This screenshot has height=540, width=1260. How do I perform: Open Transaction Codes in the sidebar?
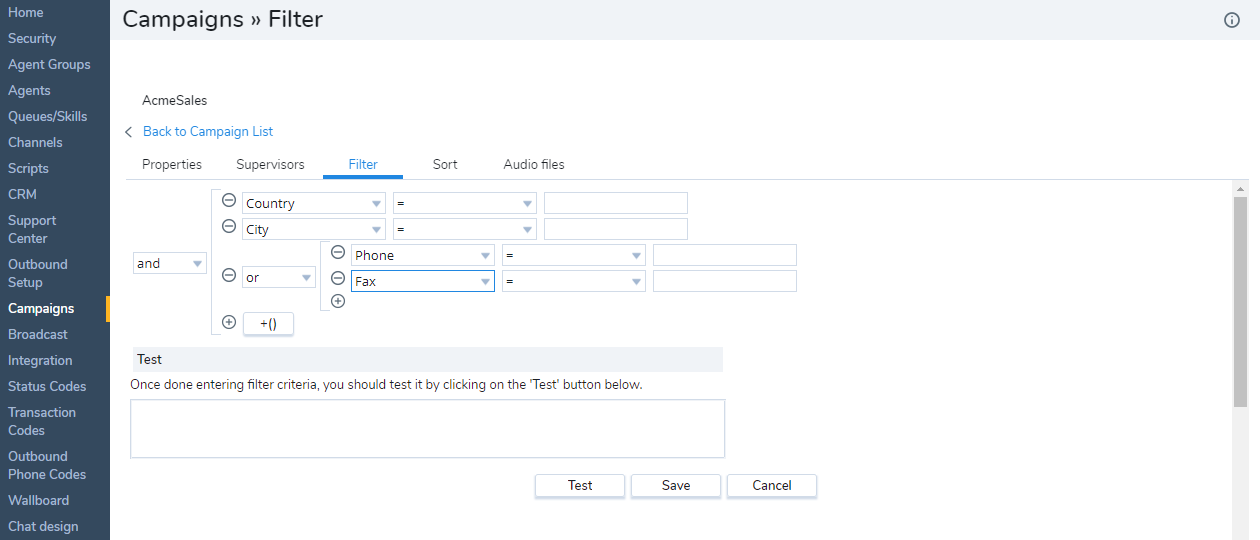point(42,421)
